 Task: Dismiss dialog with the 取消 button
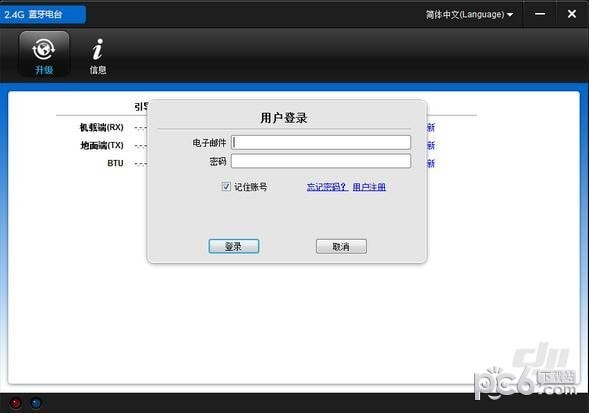(x=341, y=247)
